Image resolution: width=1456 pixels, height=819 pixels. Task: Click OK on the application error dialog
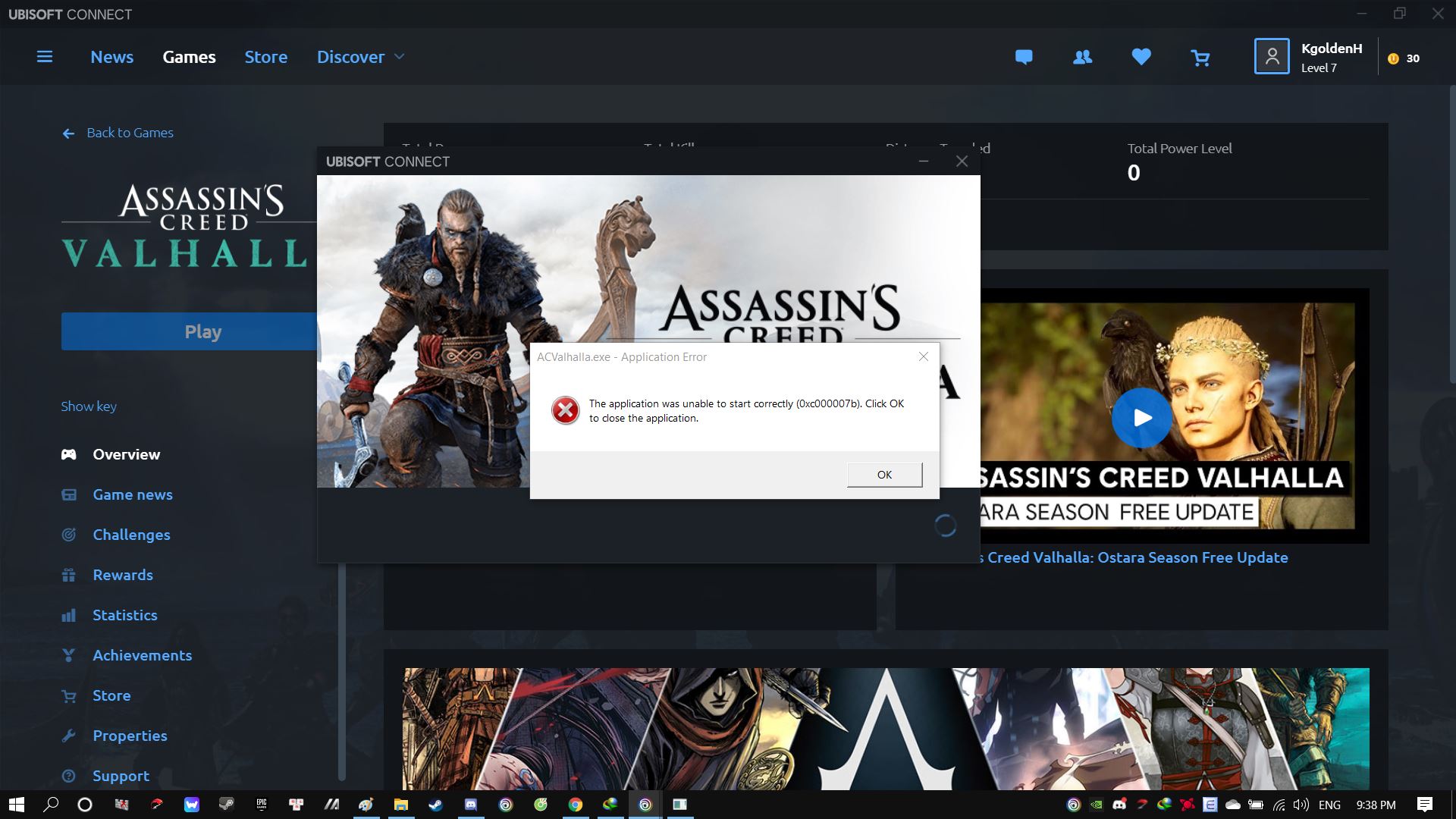(x=883, y=474)
